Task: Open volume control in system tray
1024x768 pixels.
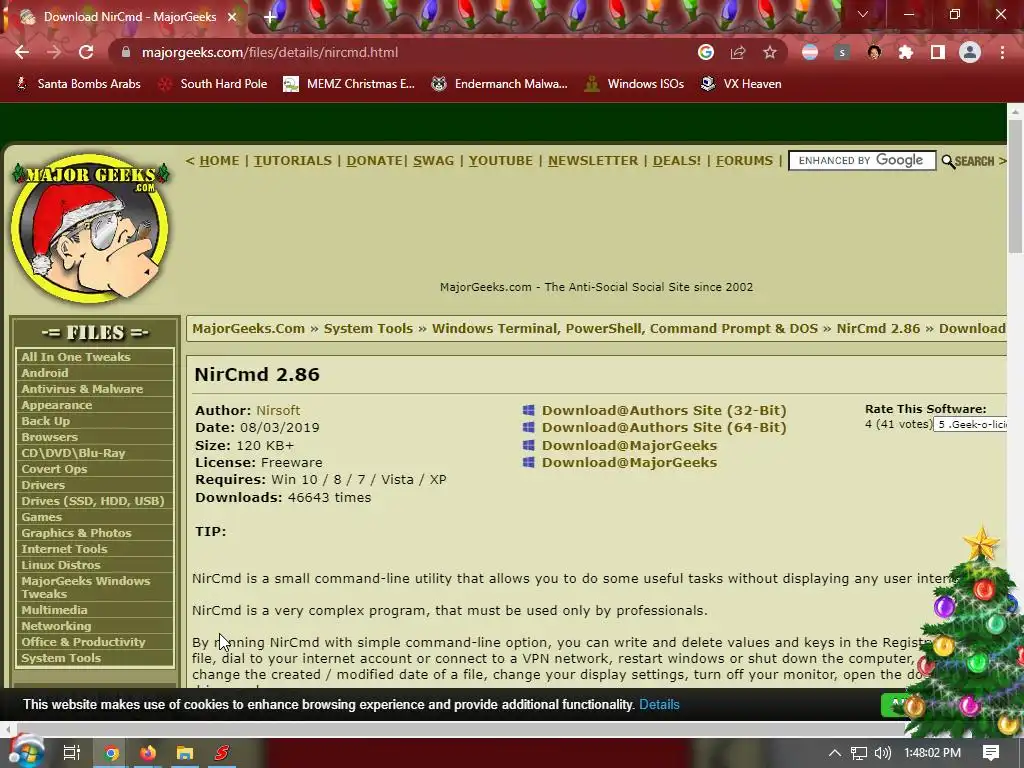Action: tap(882, 753)
